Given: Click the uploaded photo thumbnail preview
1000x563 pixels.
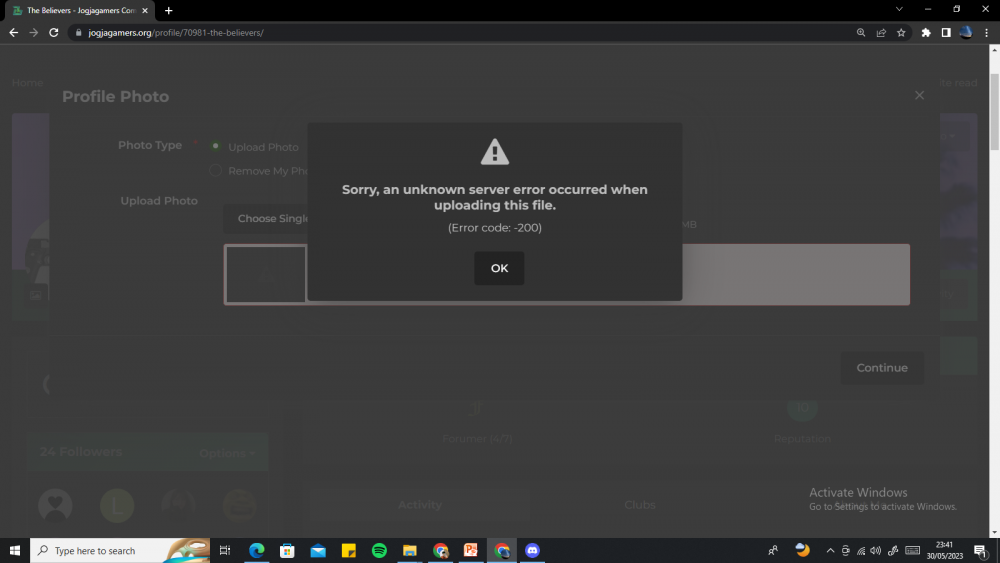Looking at the screenshot, I should 266,274.
